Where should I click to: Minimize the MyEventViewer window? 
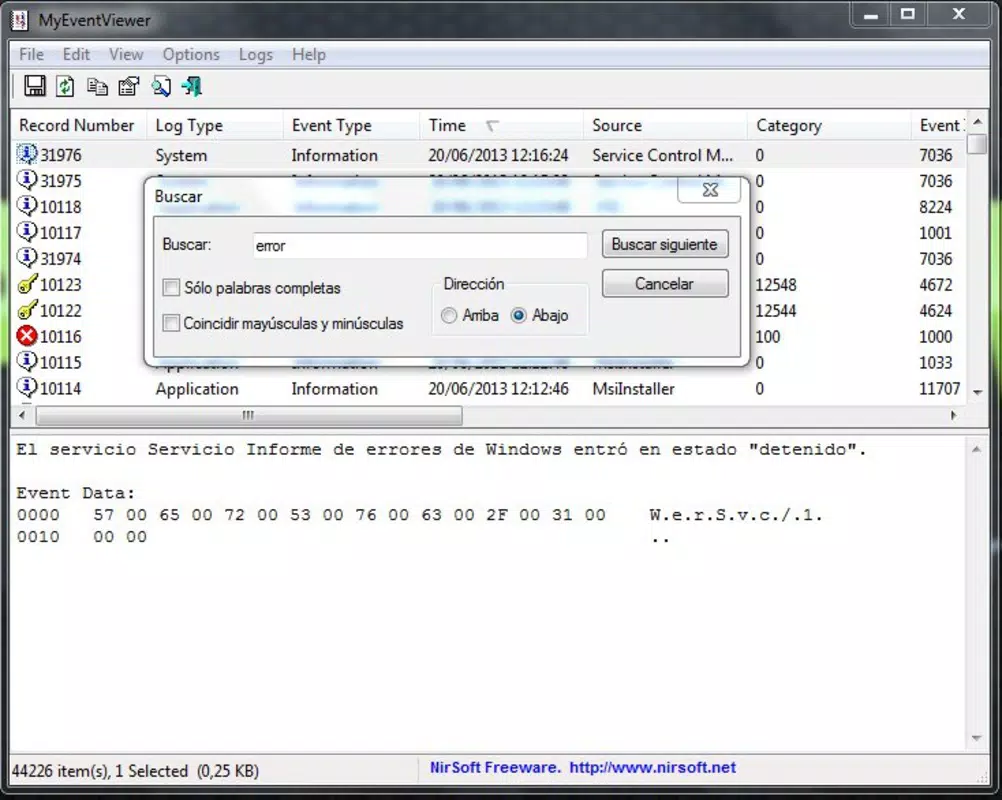(x=870, y=15)
